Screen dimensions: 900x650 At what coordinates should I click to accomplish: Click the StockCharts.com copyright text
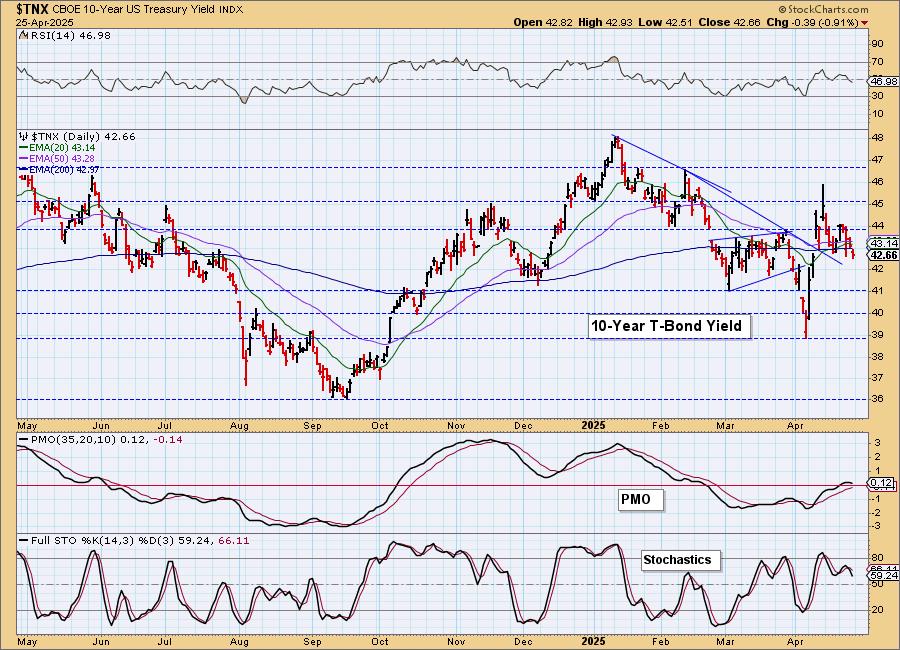pyautogui.click(x=824, y=10)
